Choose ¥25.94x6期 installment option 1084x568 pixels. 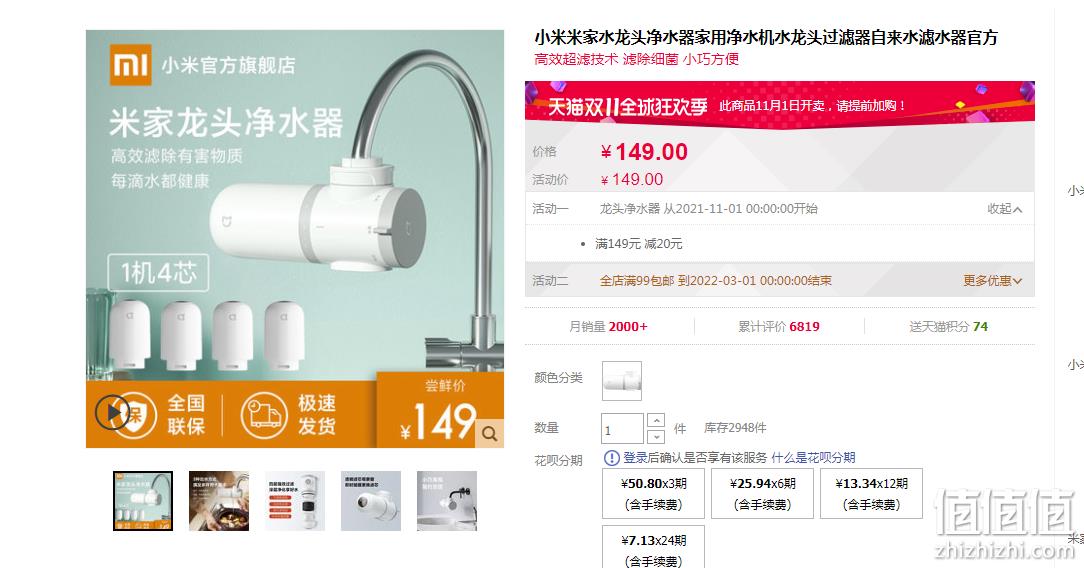[x=763, y=493]
